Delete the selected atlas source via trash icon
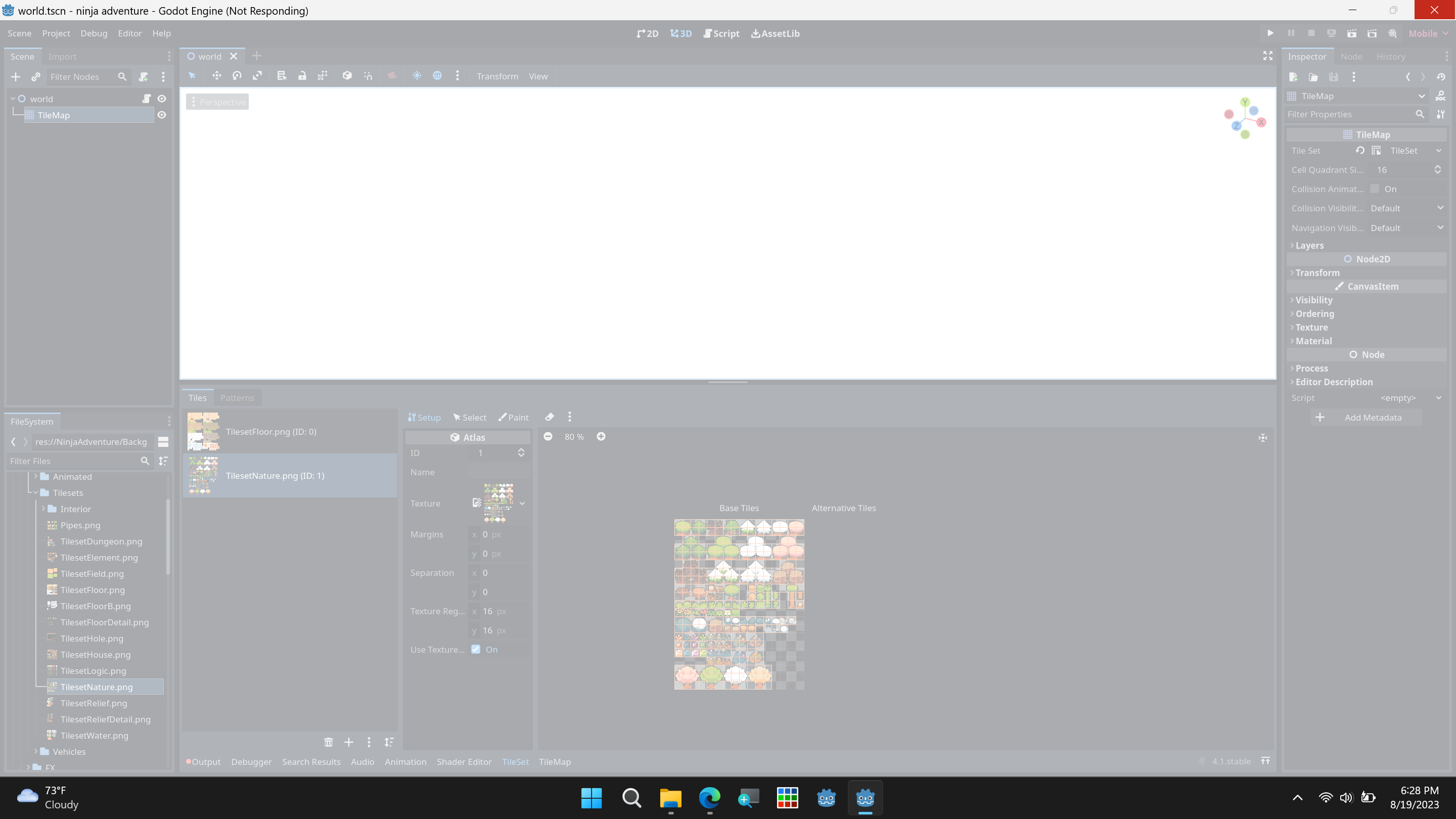 (329, 742)
